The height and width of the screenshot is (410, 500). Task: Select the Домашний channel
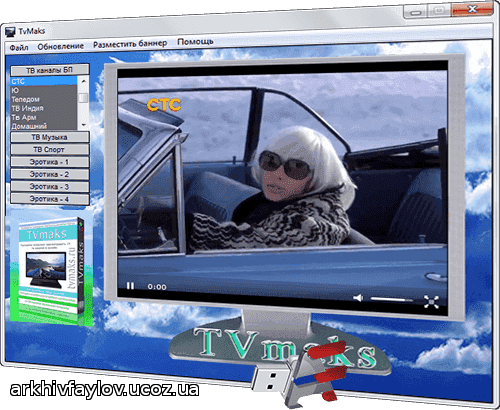pos(44,126)
